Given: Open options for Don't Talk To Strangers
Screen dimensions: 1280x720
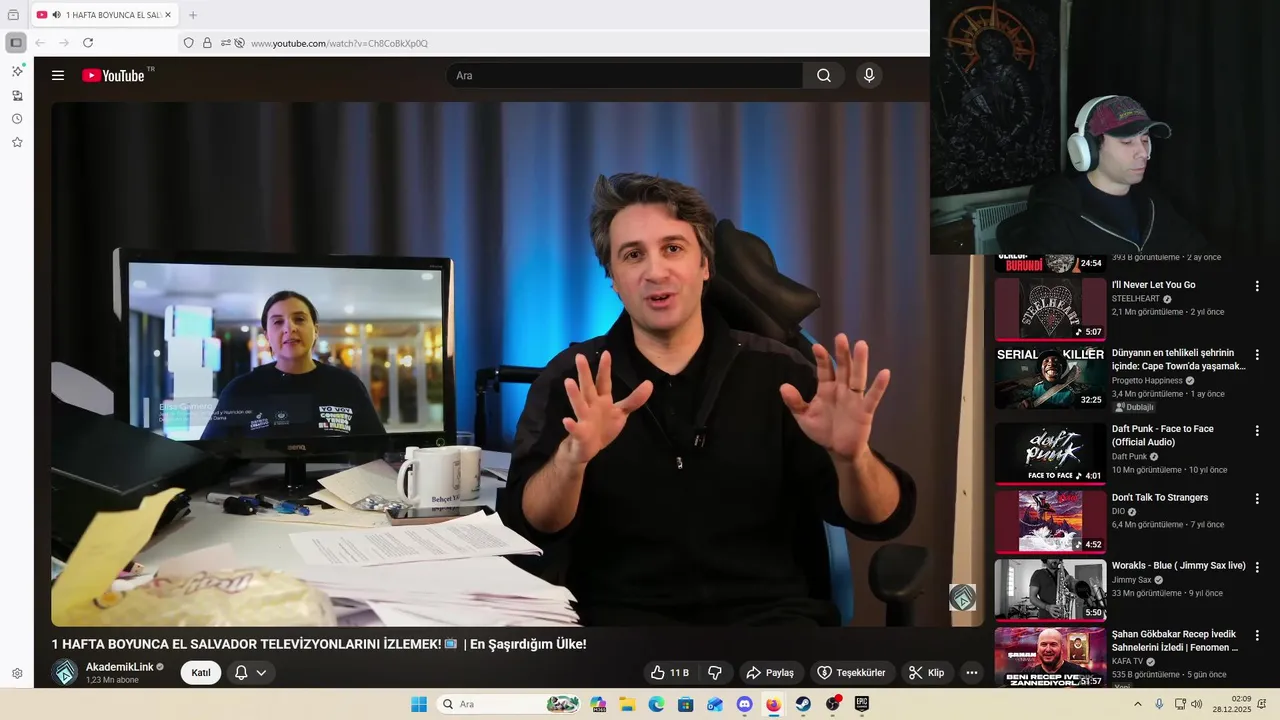Looking at the screenshot, I should (1257, 498).
